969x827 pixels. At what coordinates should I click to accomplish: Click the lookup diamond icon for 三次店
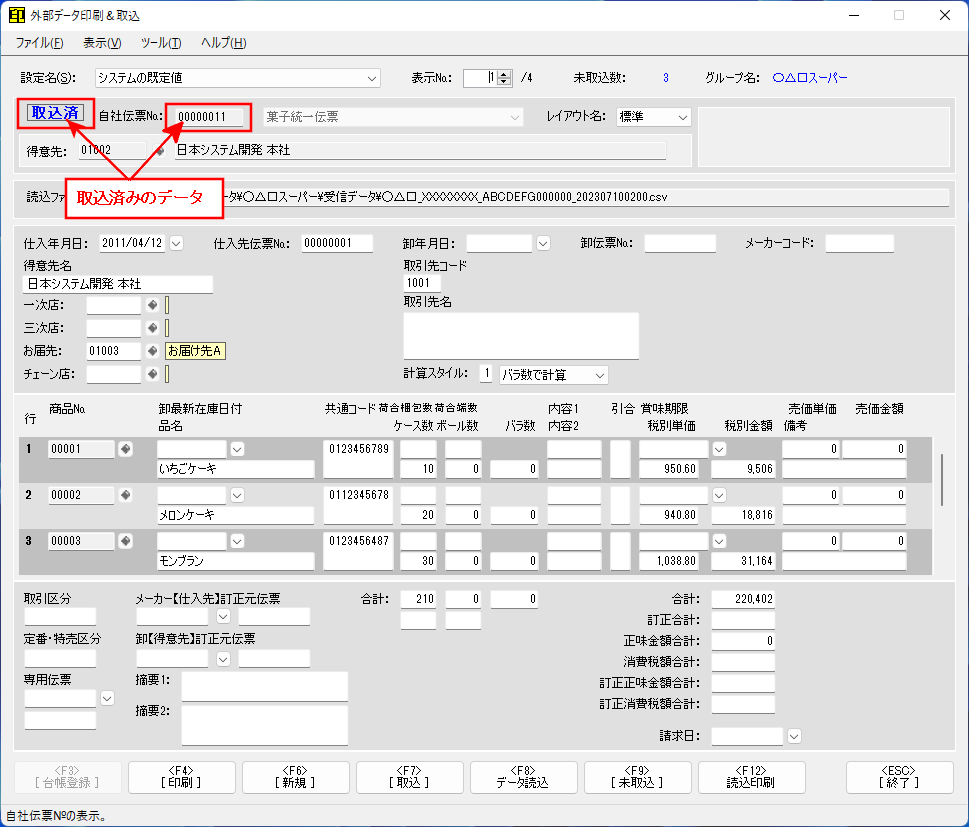[x=153, y=328]
